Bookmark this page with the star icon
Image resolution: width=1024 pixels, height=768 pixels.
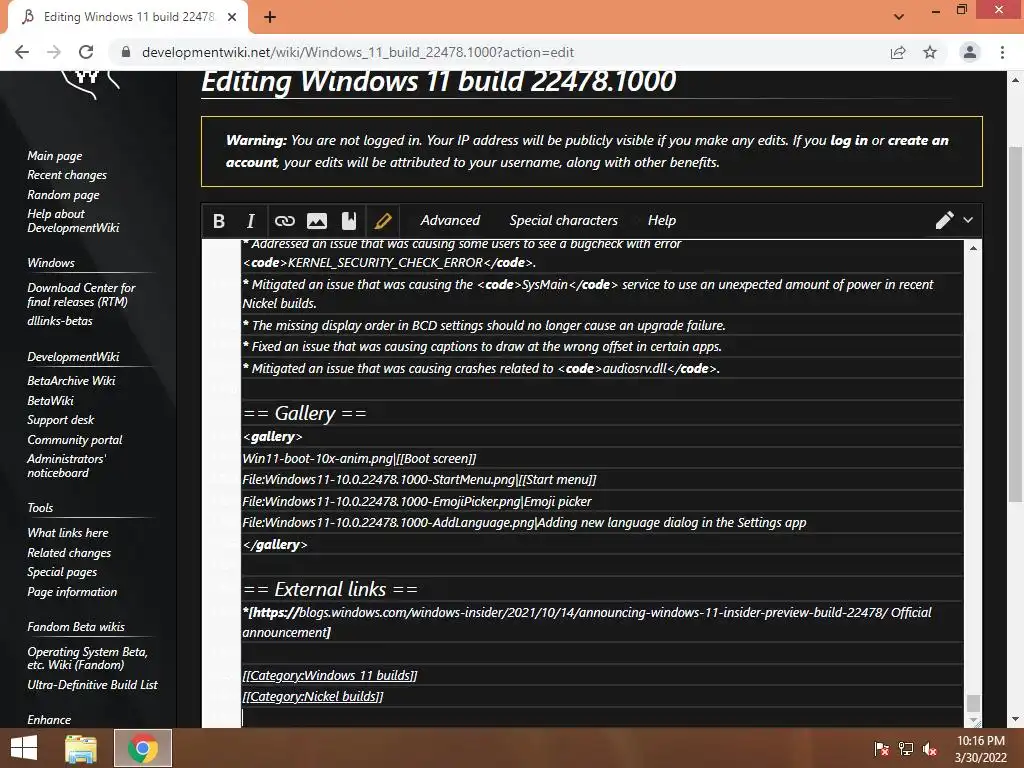pos(930,52)
